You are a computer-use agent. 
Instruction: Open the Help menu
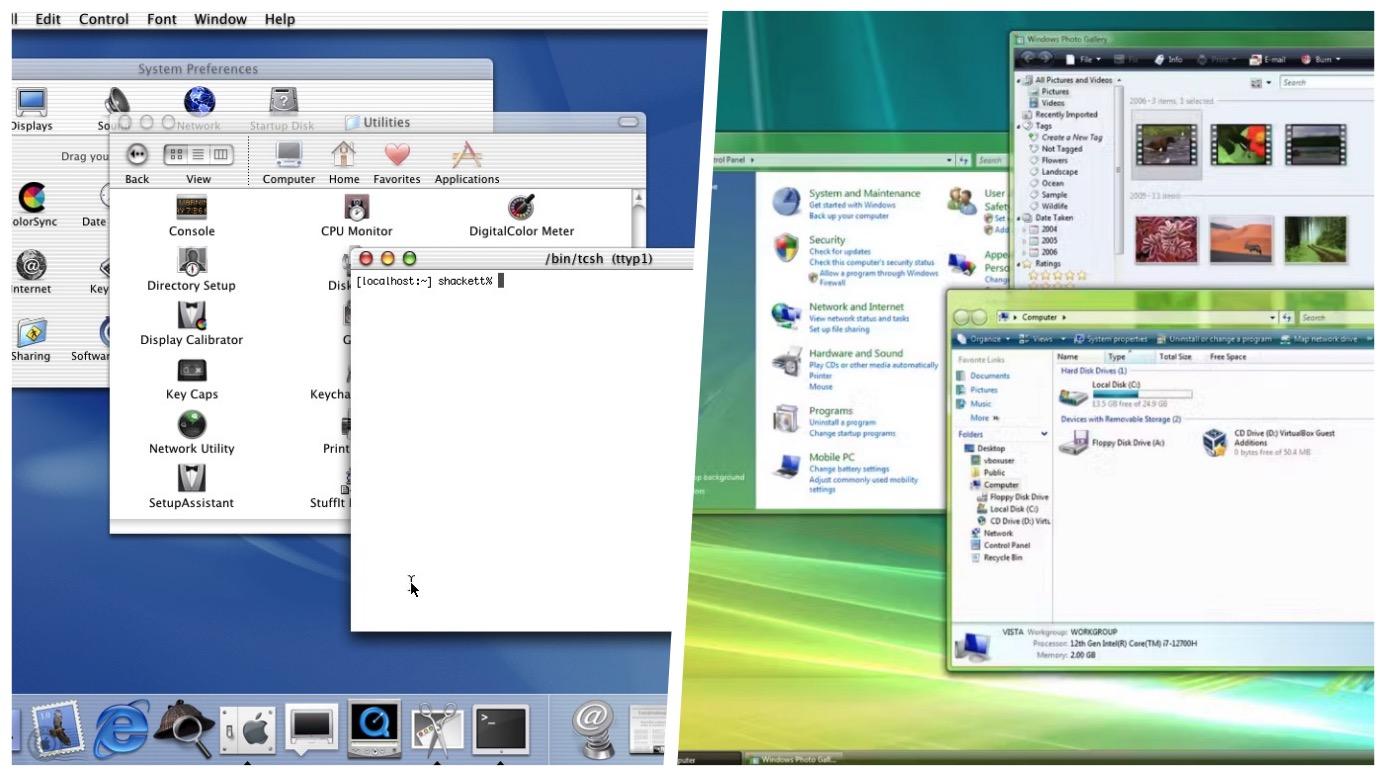(280, 19)
